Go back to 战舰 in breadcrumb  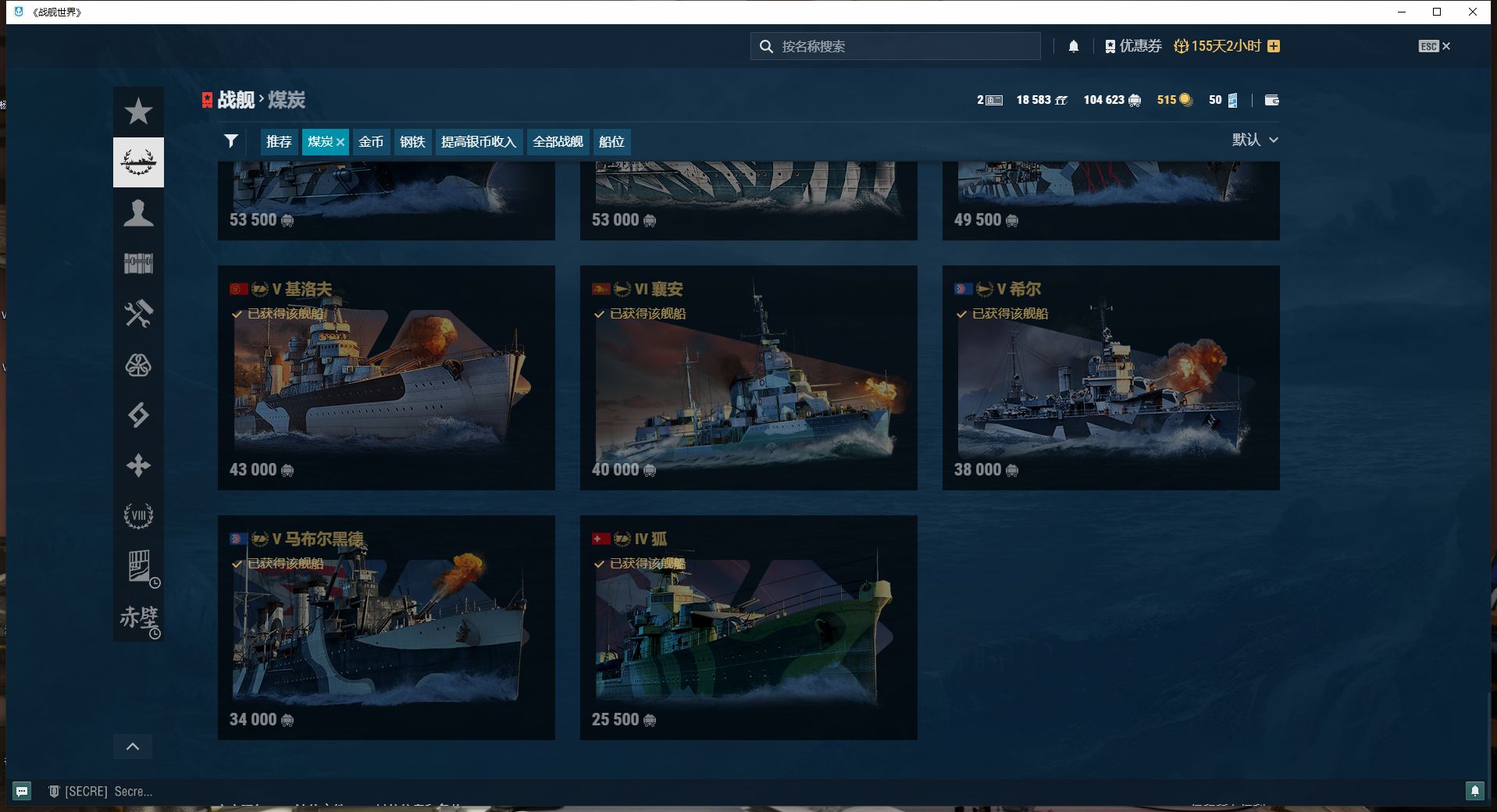236,100
